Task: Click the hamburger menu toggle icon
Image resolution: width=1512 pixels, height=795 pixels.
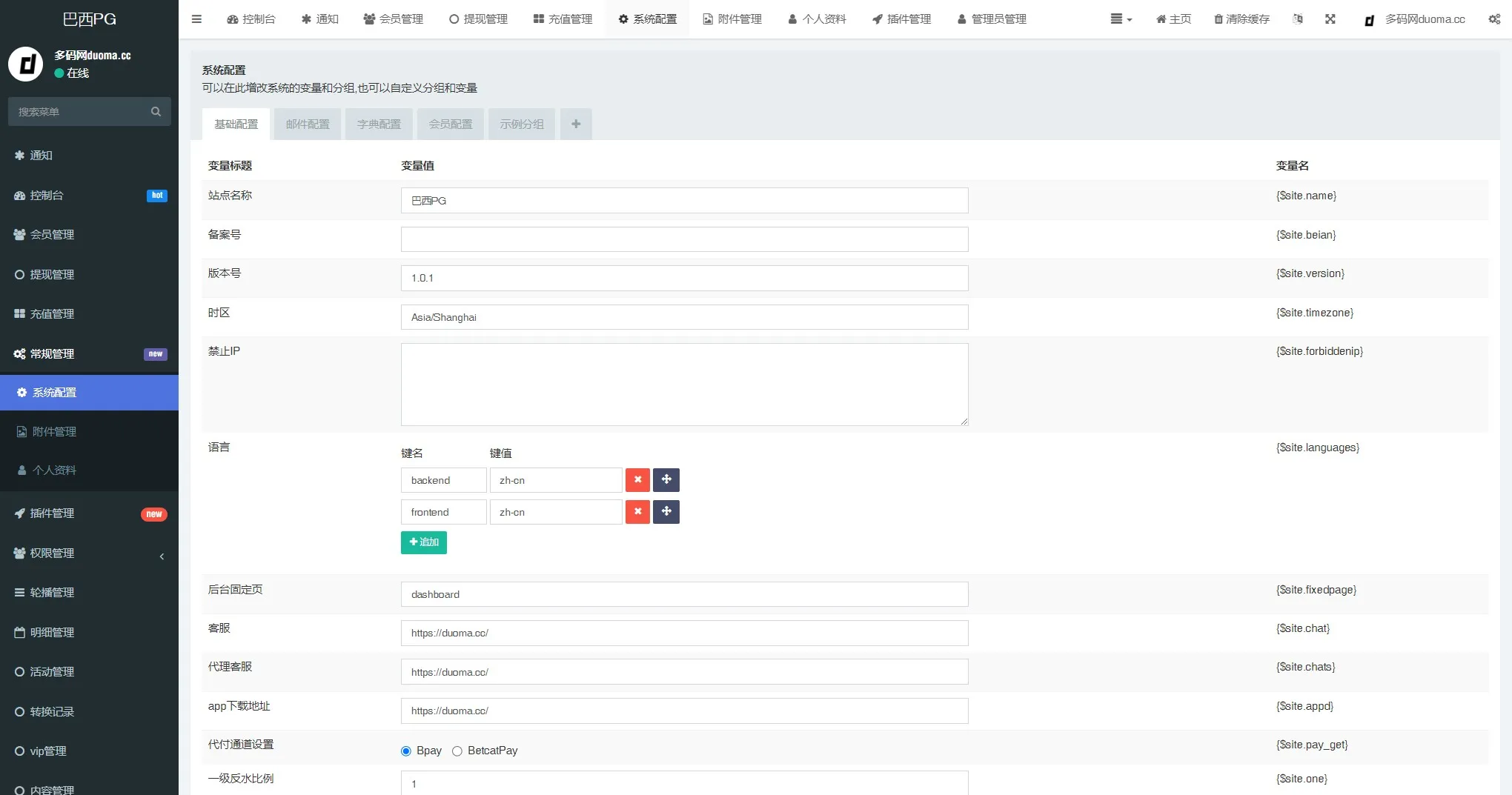Action: point(196,19)
